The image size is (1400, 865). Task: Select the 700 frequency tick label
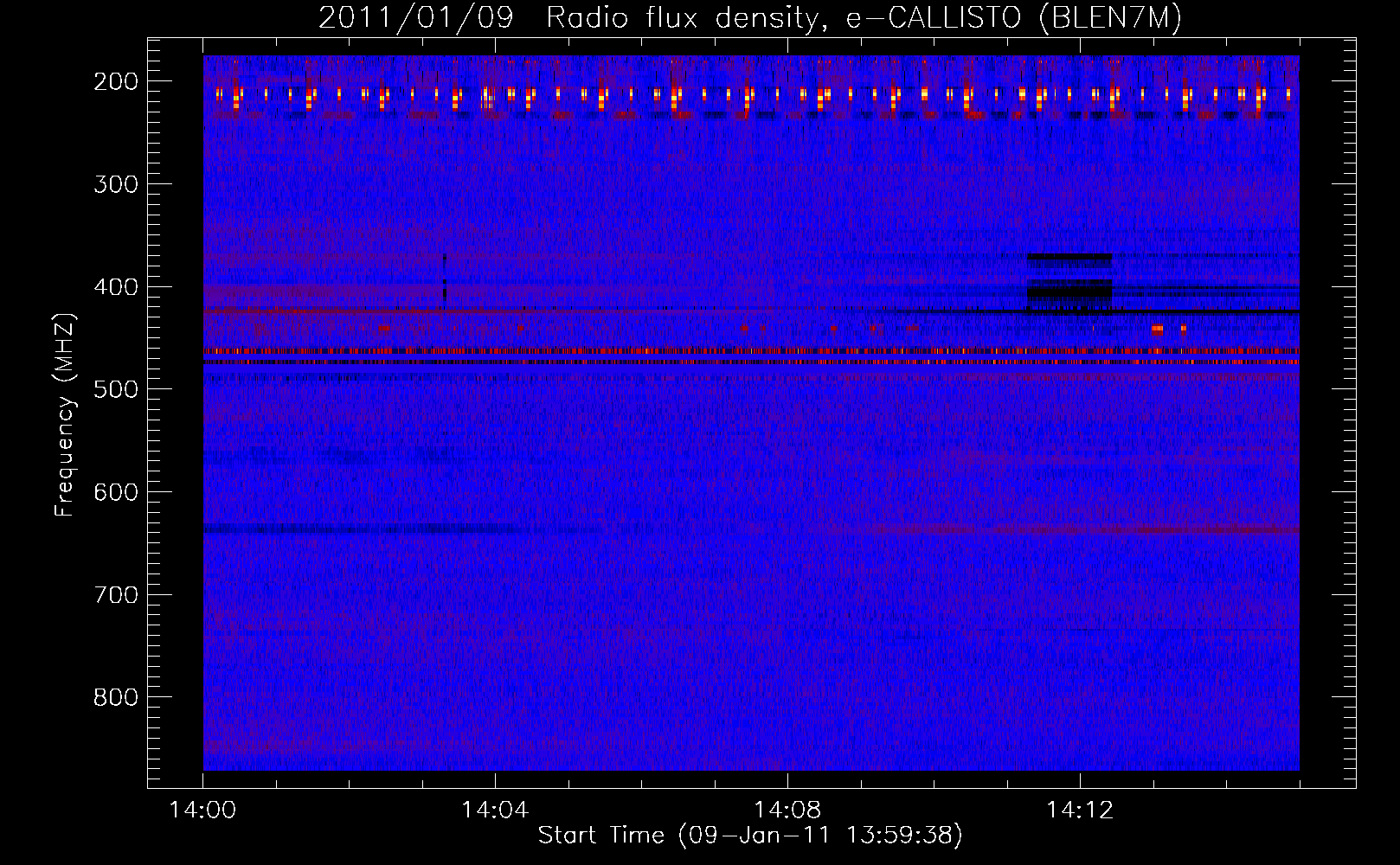coord(115,595)
